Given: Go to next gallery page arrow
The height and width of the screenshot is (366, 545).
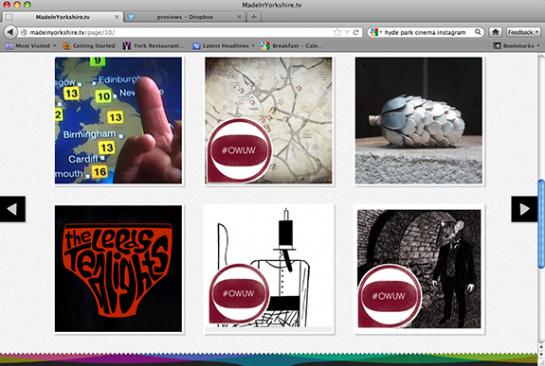Looking at the screenshot, I should (524, 209).
